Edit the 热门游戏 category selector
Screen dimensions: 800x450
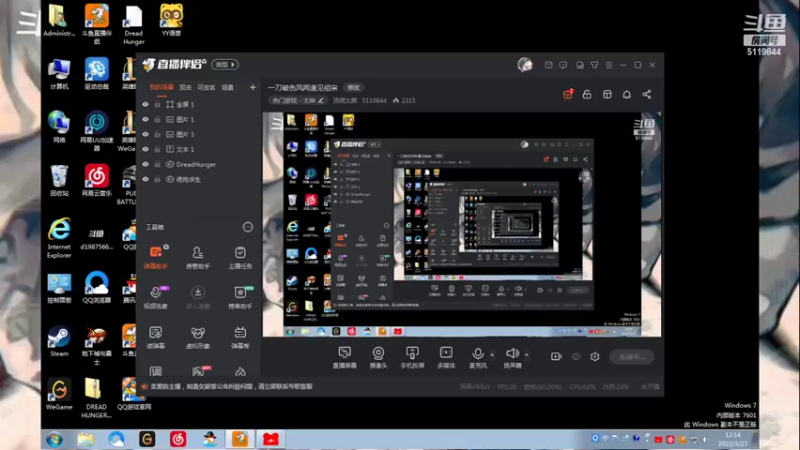click(298, 101)
